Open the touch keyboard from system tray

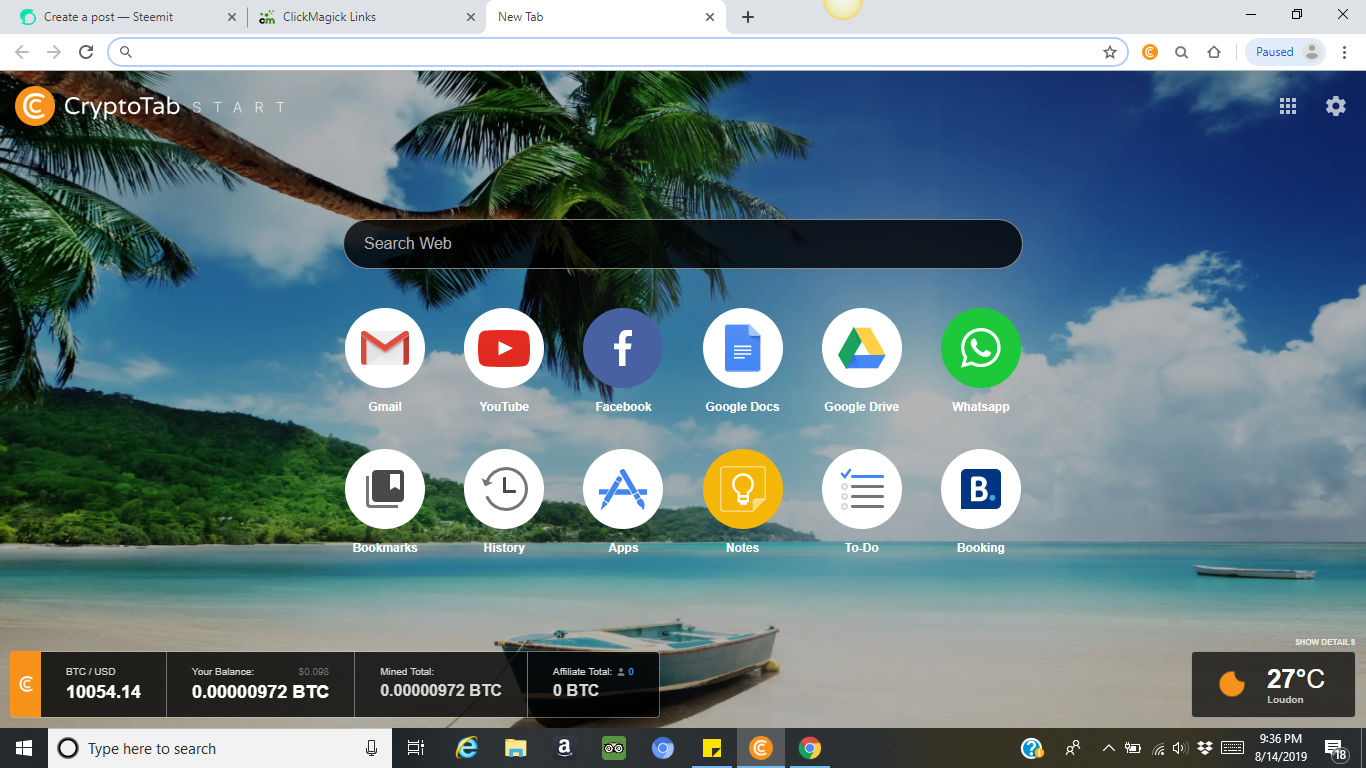[1232, 748]
